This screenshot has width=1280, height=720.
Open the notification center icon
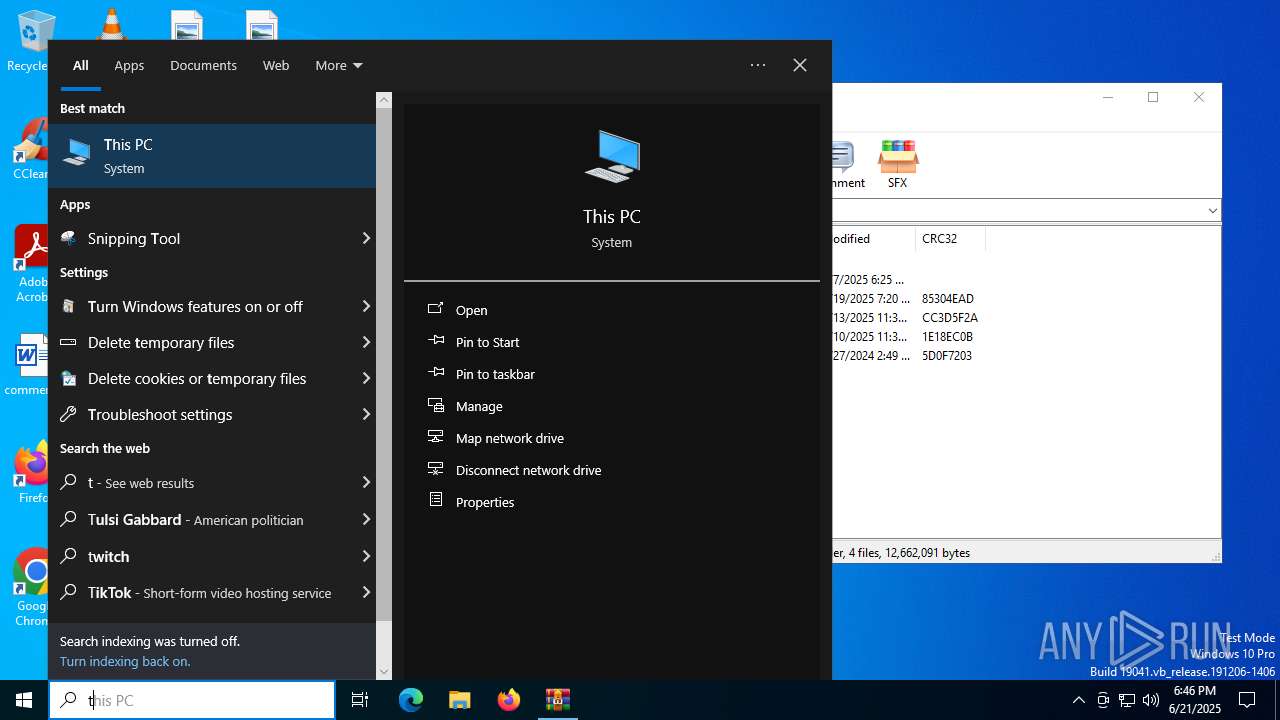click(1247, 700)
